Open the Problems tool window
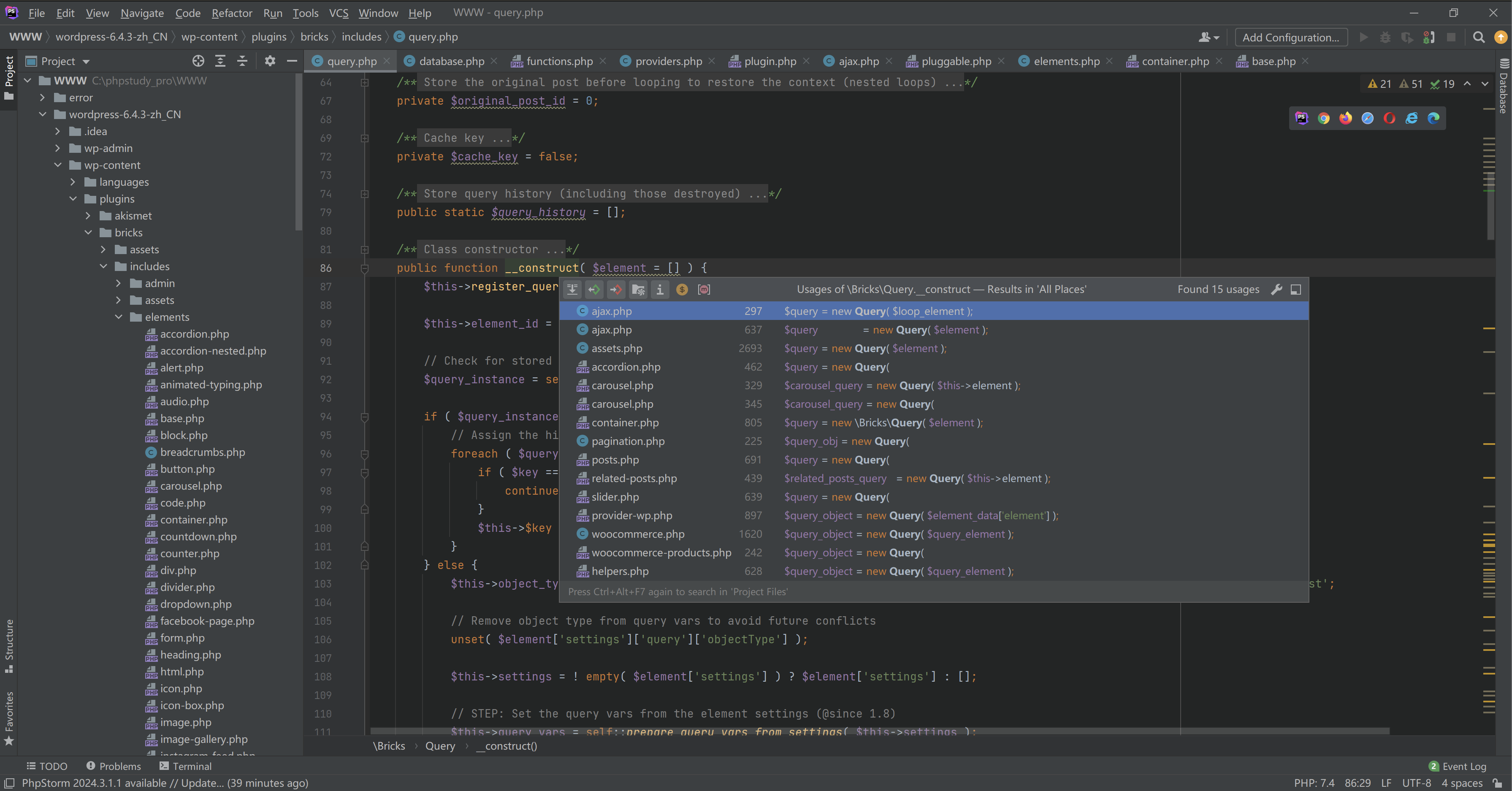 (x=114, y=766)
